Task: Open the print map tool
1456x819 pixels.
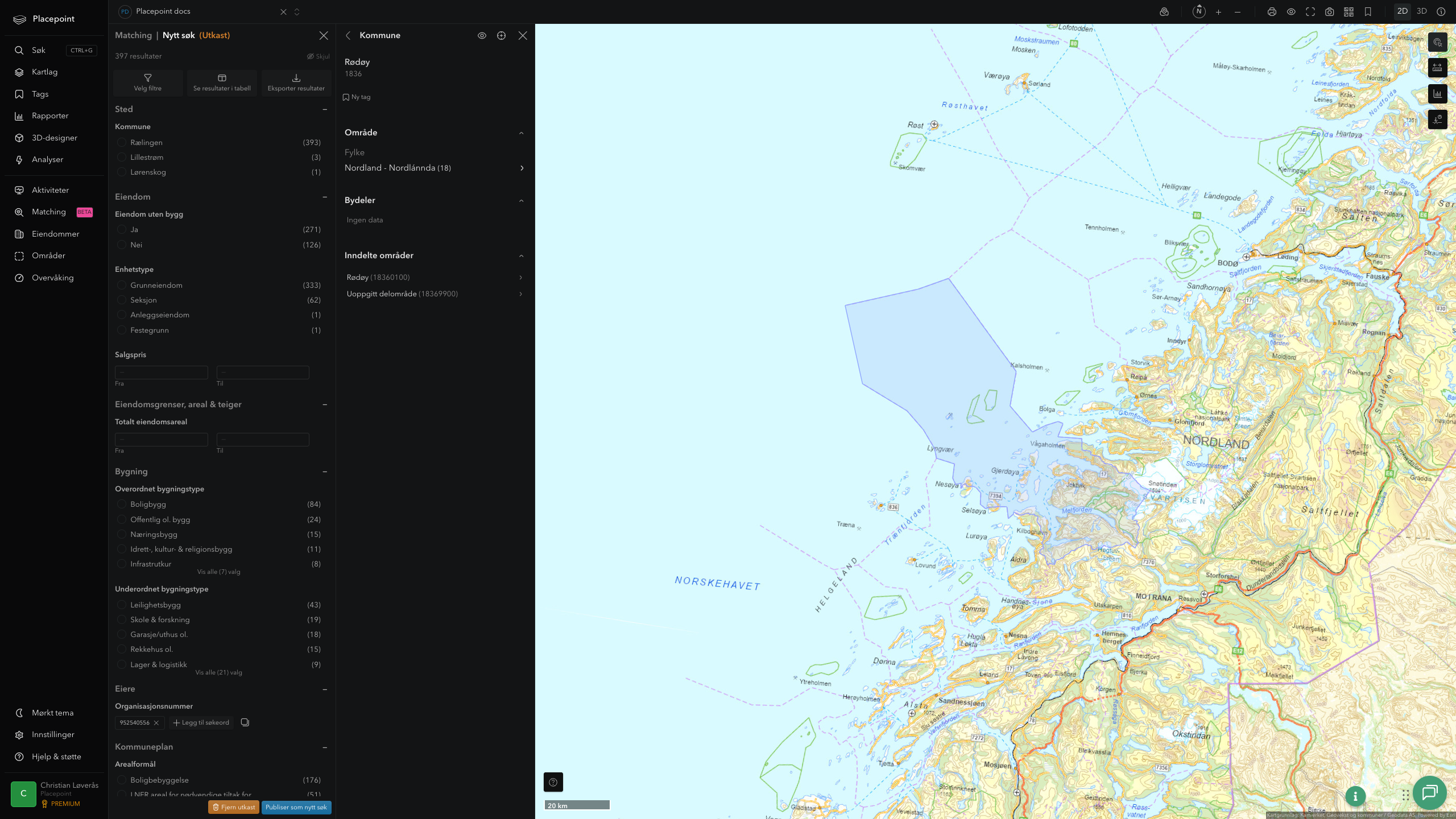Action: click(1272, 12)
